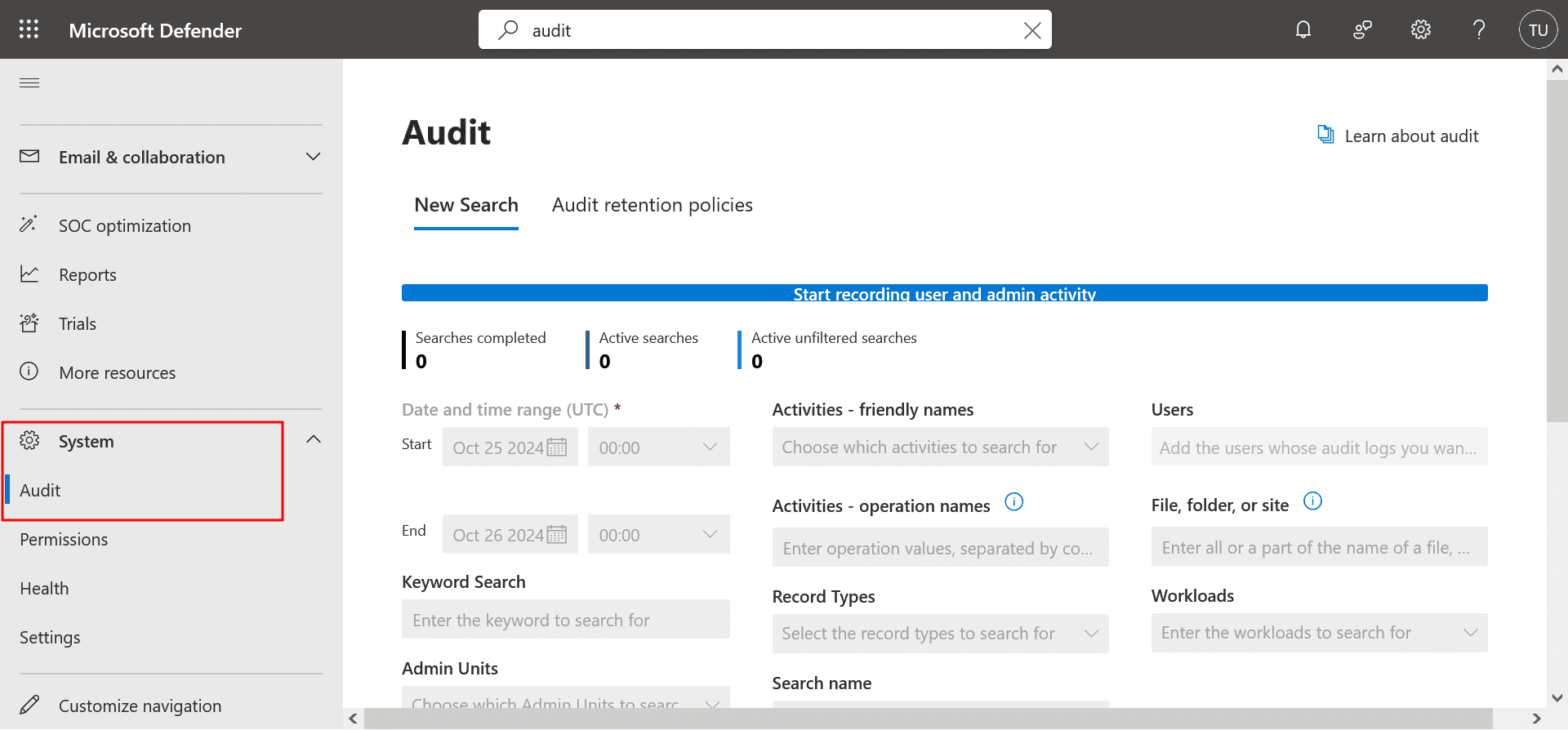Click the Keyword Search input
This screenshot has height=730, width=1568.
(566, 619)
